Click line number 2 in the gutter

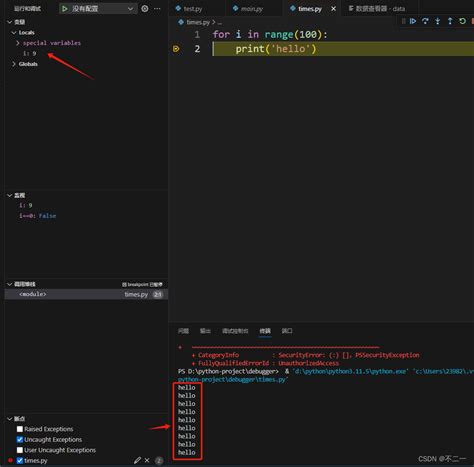tap(197, 49)
